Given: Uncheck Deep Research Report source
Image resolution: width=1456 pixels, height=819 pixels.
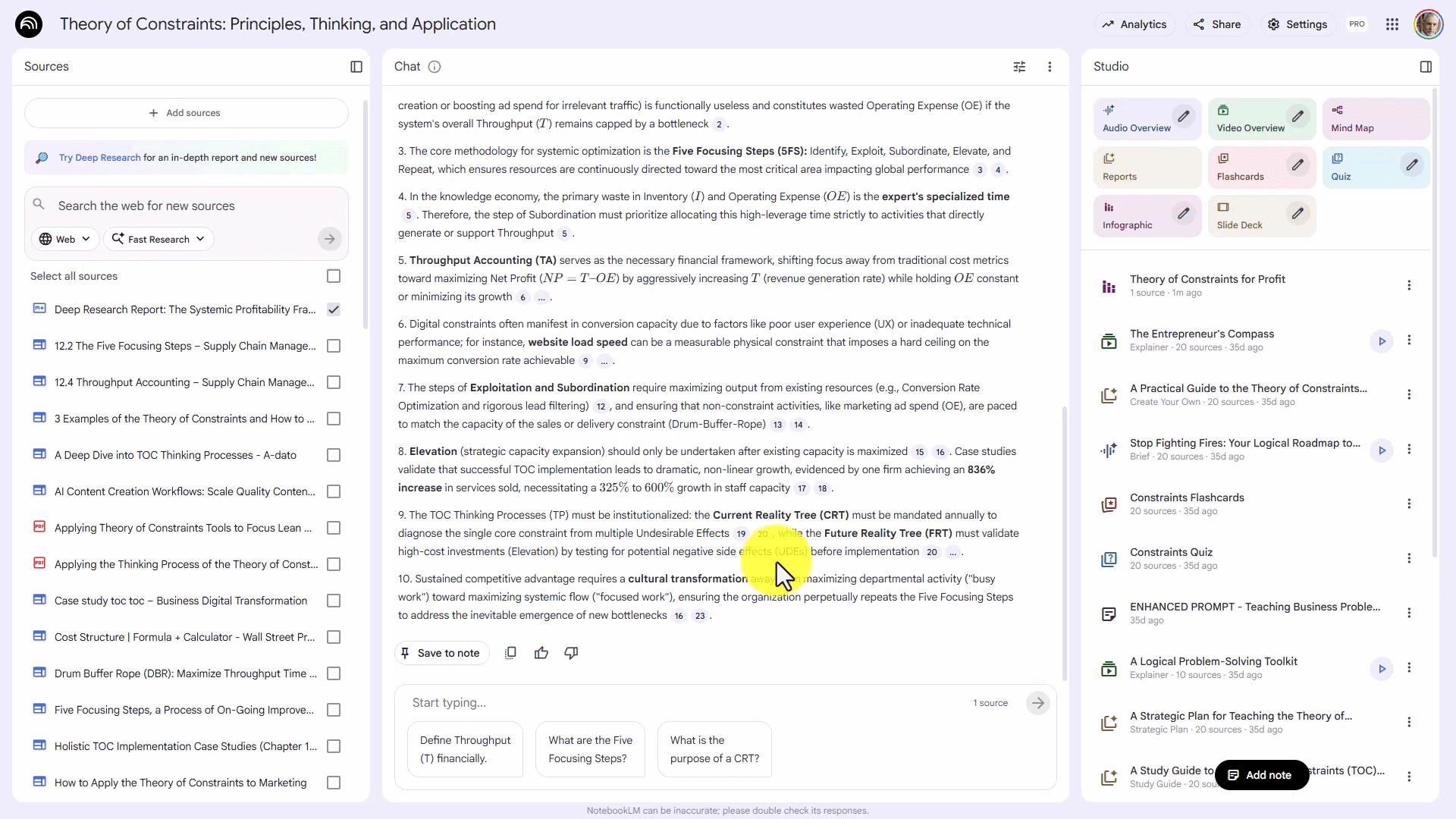Looking at the screenshot, I should pyautogui.click(x=334, y=309).
